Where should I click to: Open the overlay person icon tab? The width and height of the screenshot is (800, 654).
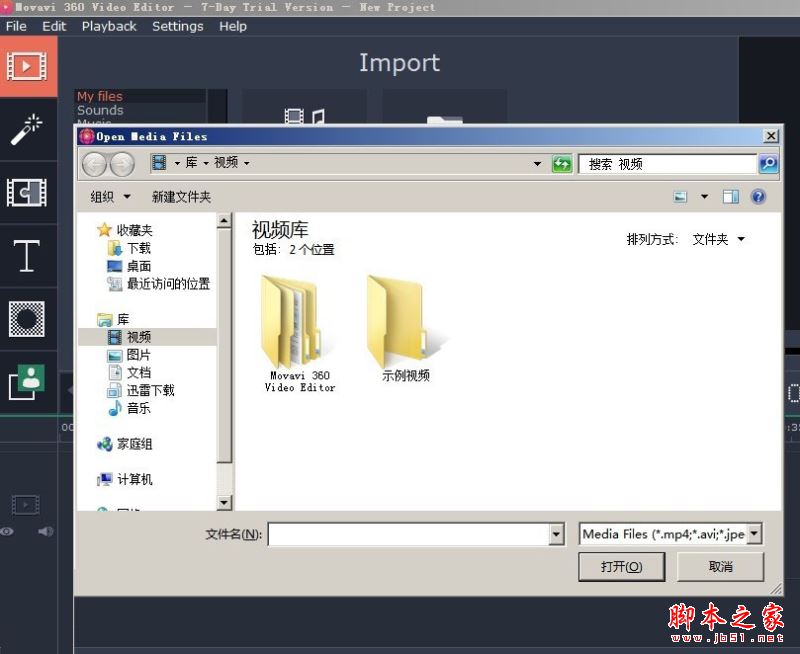[28, 382]
